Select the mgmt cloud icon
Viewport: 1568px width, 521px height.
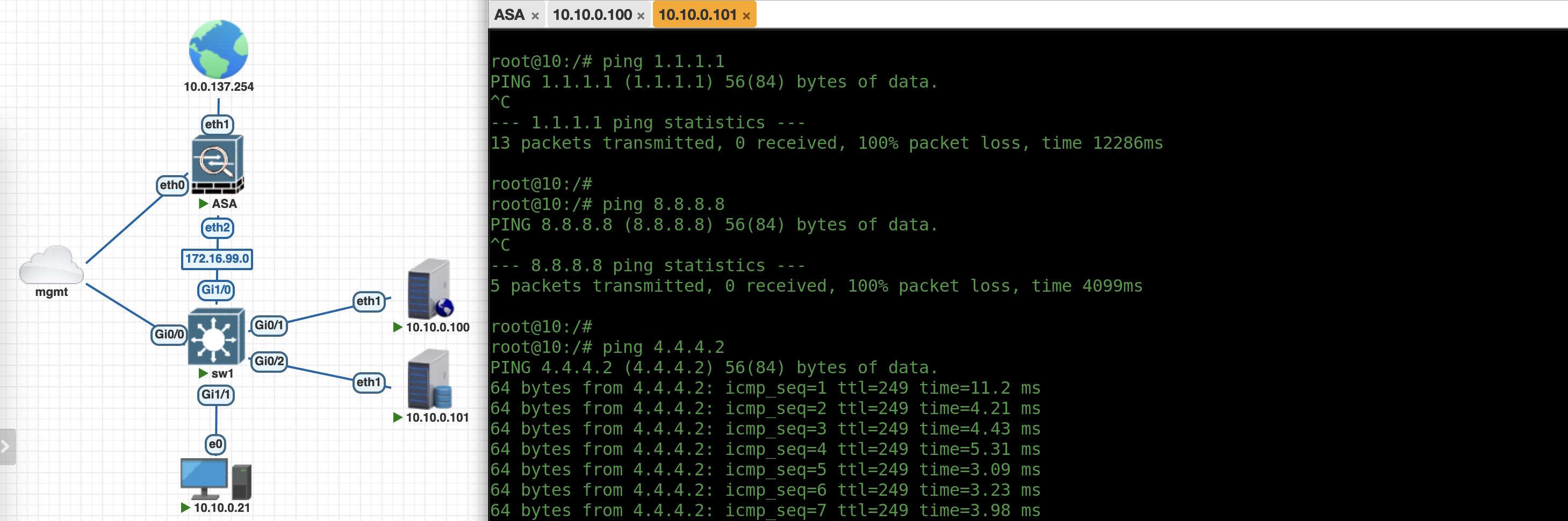51,266
